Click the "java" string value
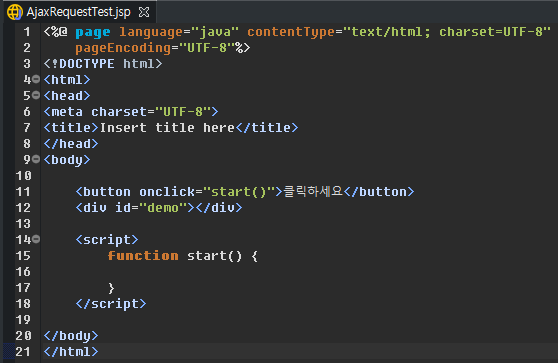 click(x=215, y=32)
